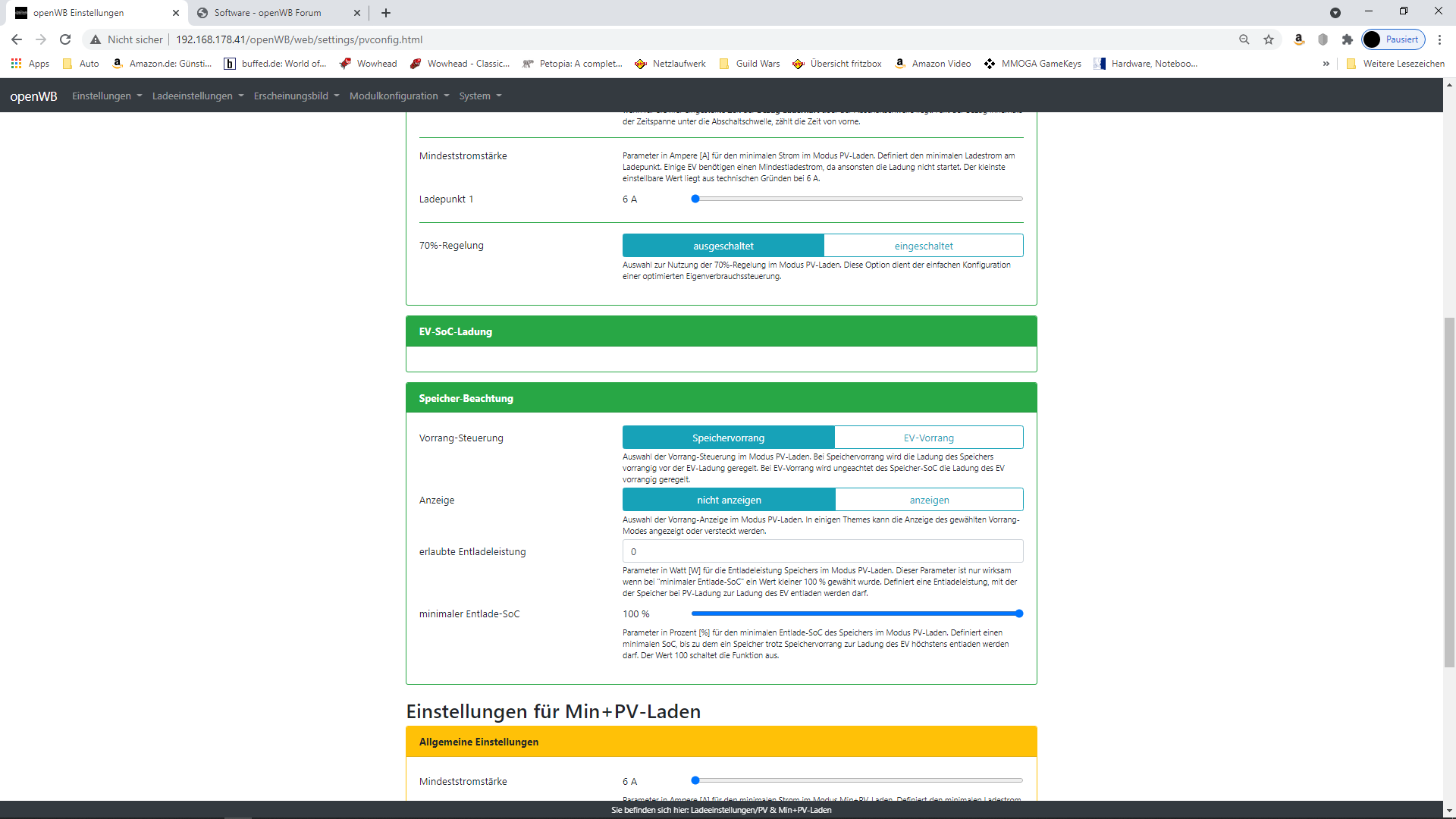This screenshot has height=819, width=1456.
Task: Click the browser reload icon
Action: pos(65,39)
